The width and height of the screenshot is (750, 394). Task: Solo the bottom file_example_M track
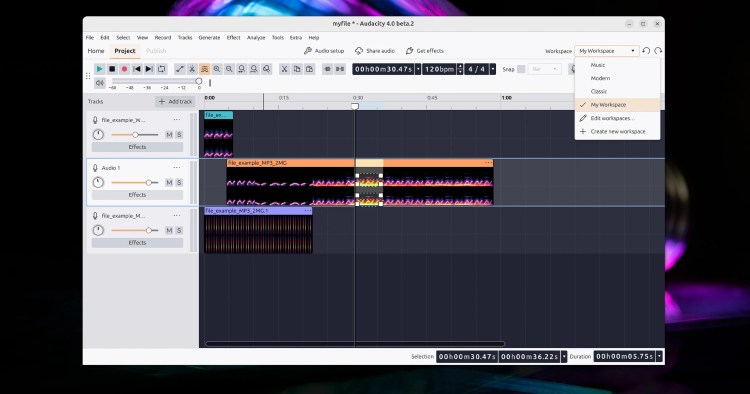(179, 230)
